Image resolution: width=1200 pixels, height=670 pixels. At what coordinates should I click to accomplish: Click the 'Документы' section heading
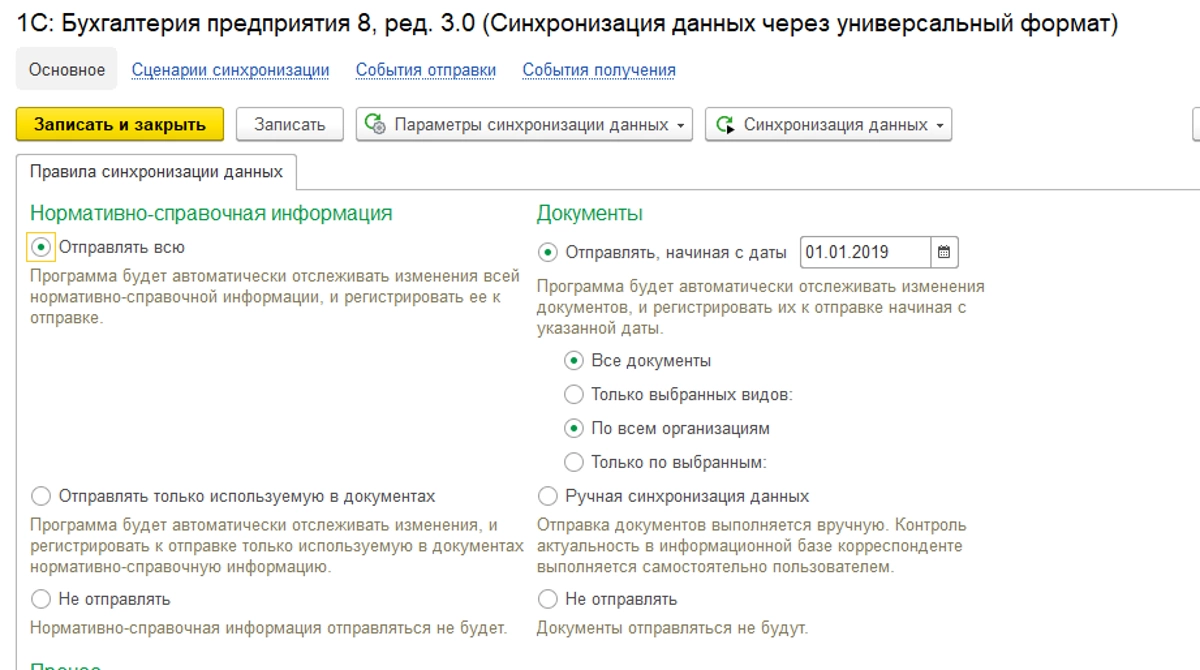pos(590,213)
